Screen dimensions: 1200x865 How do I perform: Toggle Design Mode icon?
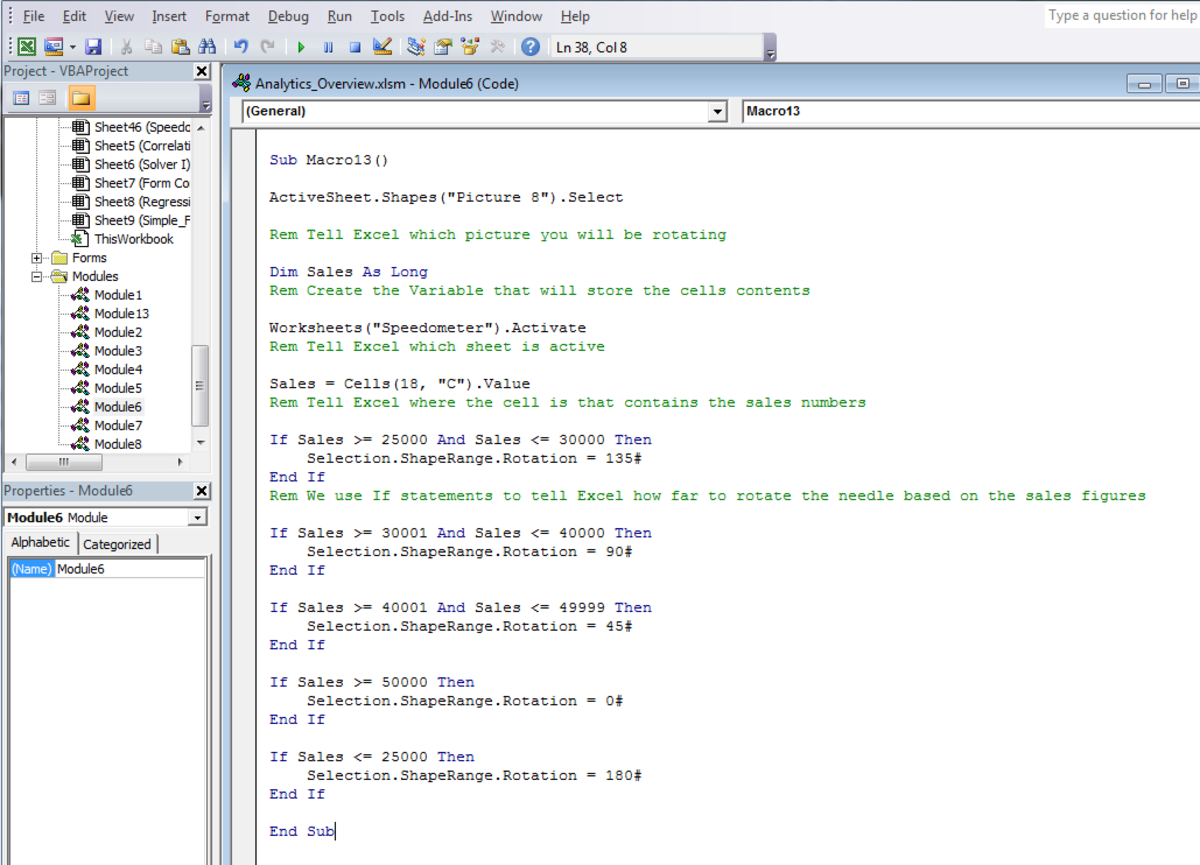382,47
